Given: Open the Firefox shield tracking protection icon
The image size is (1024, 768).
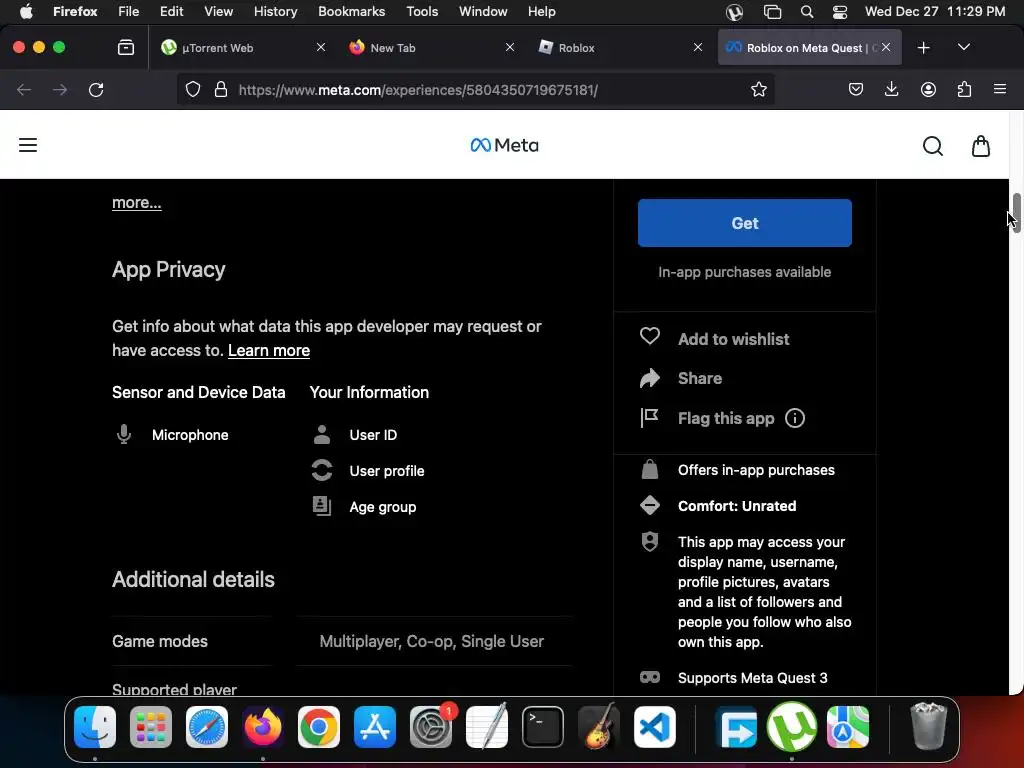Looking at the screenshot, I should point(193,89).
